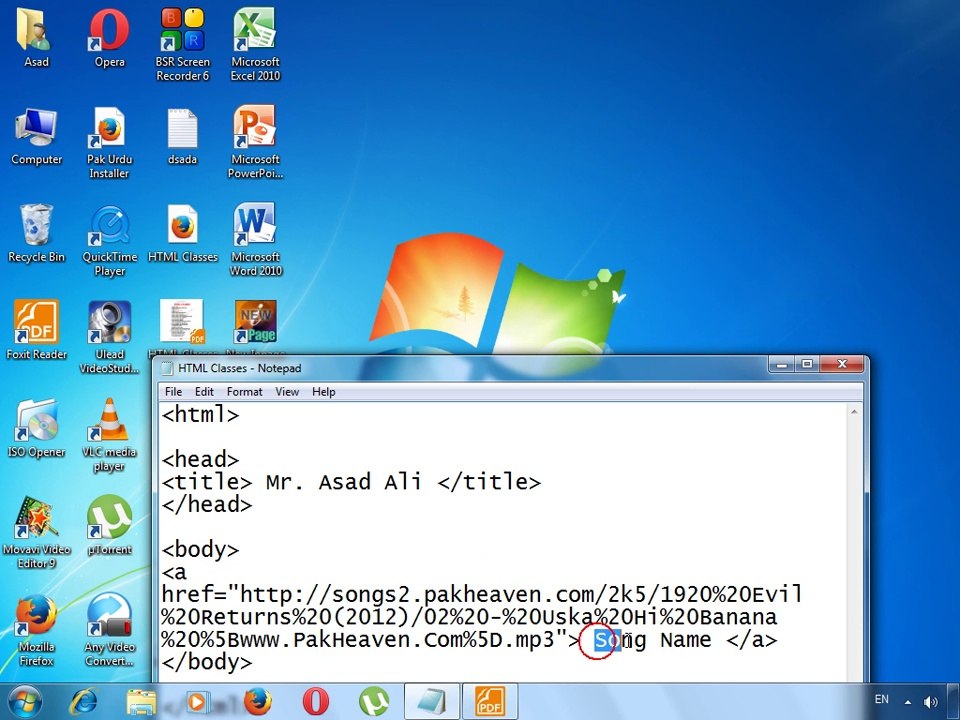This screenshot has width=960, height=720.
Task: Switch to Notepad taskbar button
Action: 432,702
